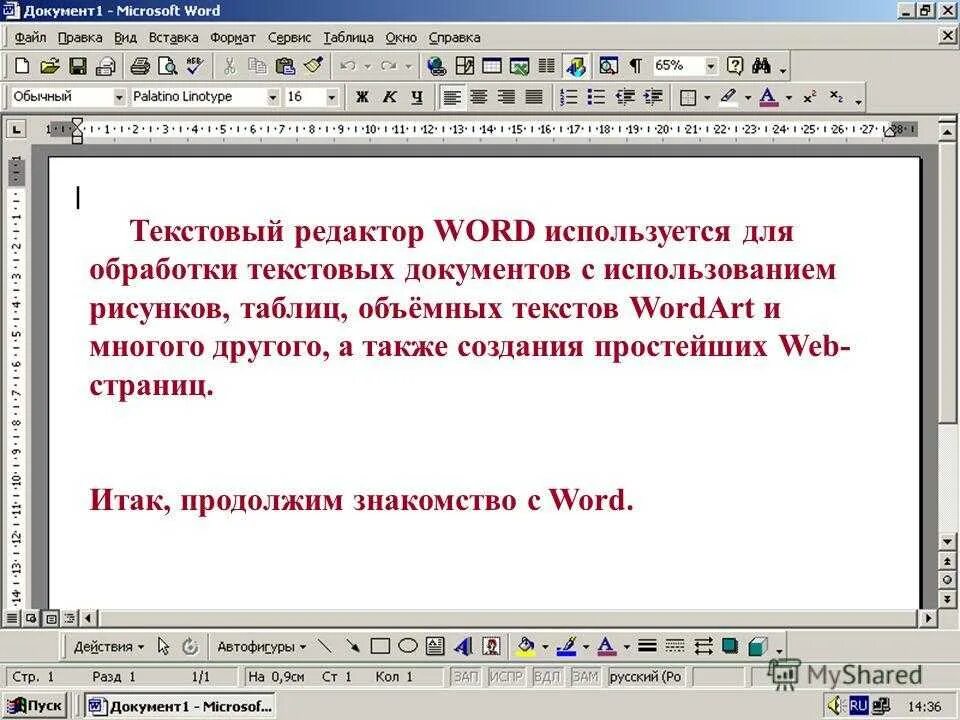Open a file with the folder icon
Image resolution: width=960 pixels, height=720 pixels.
coord(50,66)
